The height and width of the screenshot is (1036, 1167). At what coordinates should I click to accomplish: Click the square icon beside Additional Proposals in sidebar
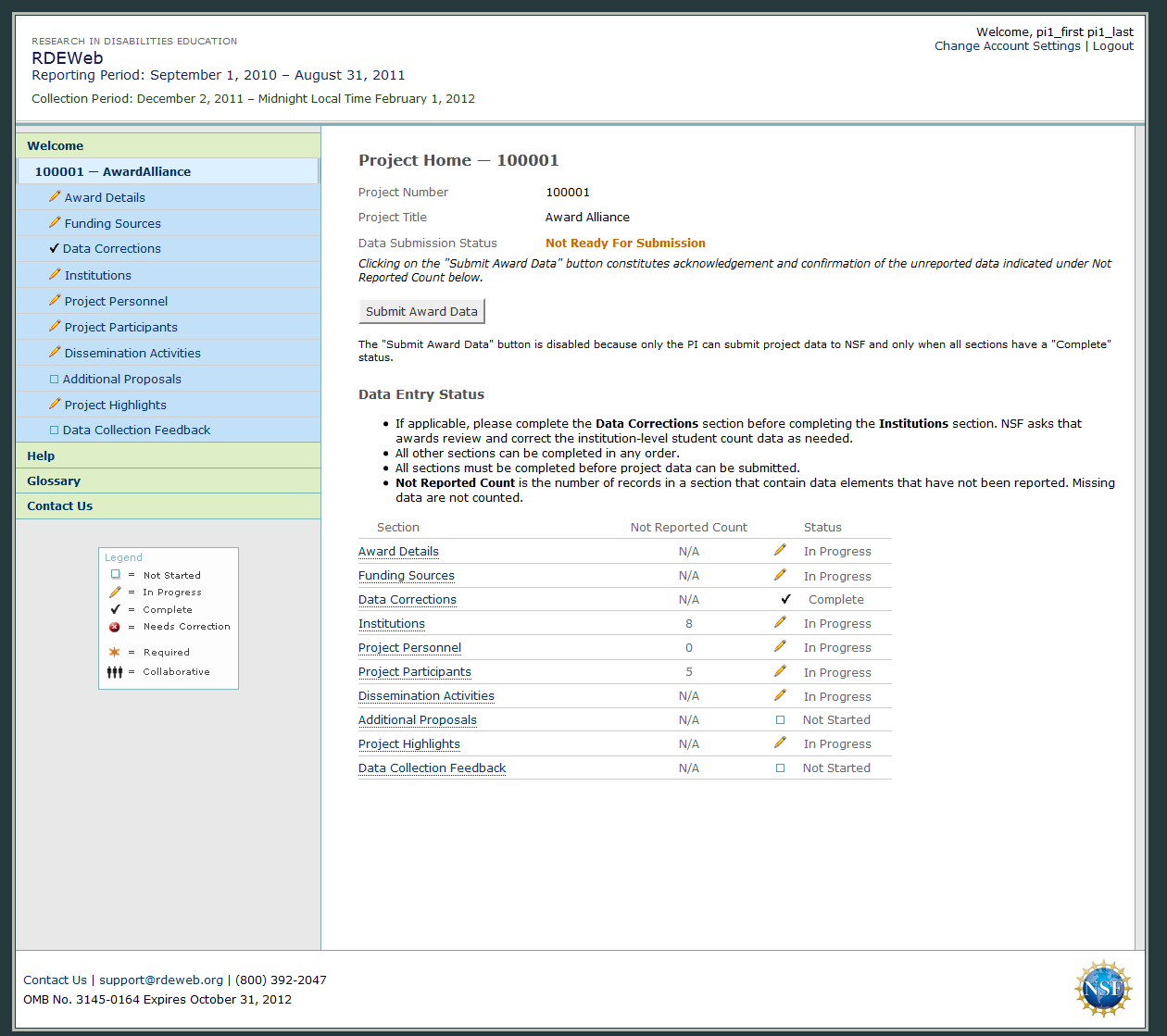click(54, 379)
